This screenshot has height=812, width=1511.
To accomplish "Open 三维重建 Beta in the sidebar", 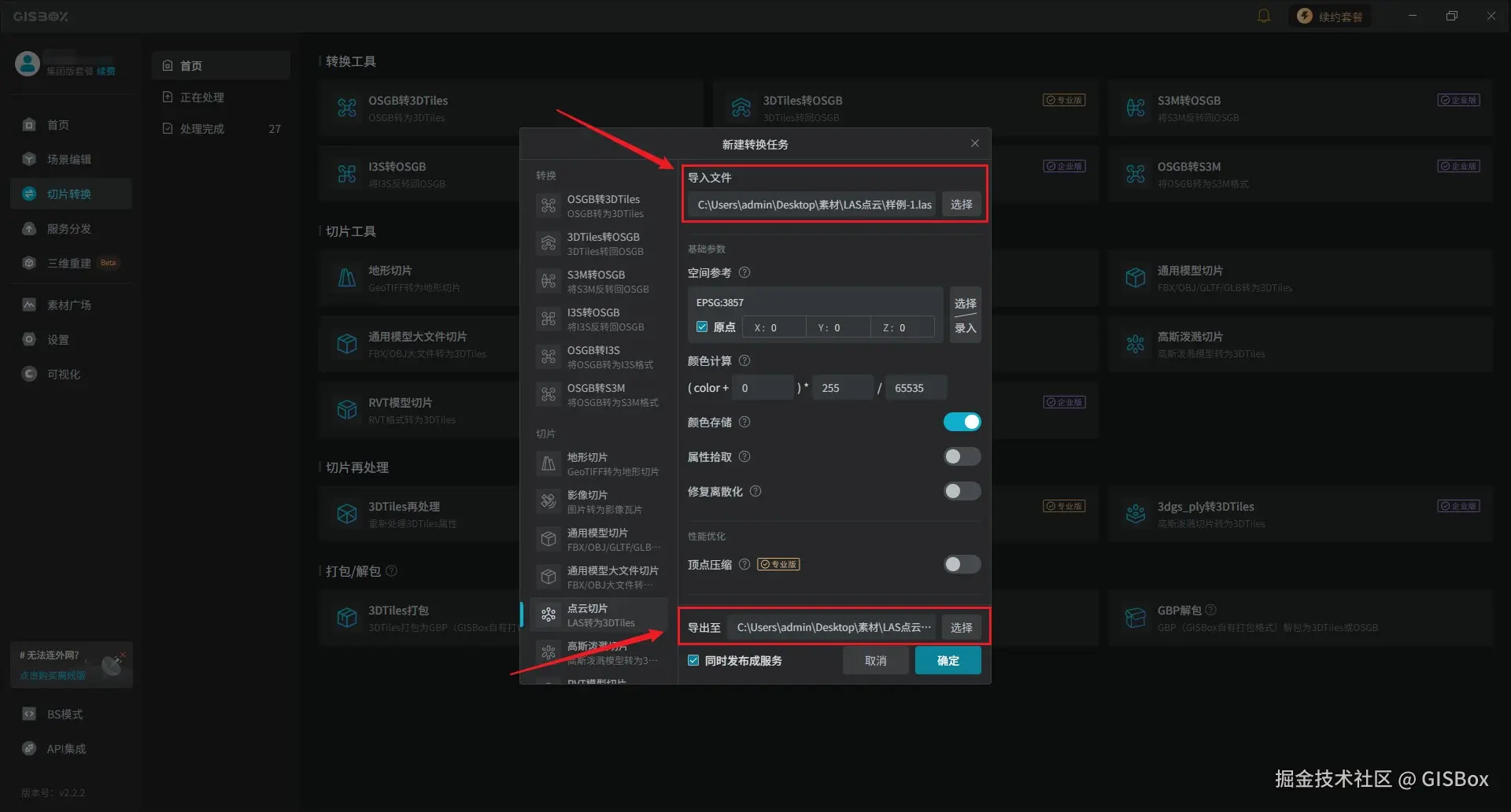I will [x=71, y=263].
